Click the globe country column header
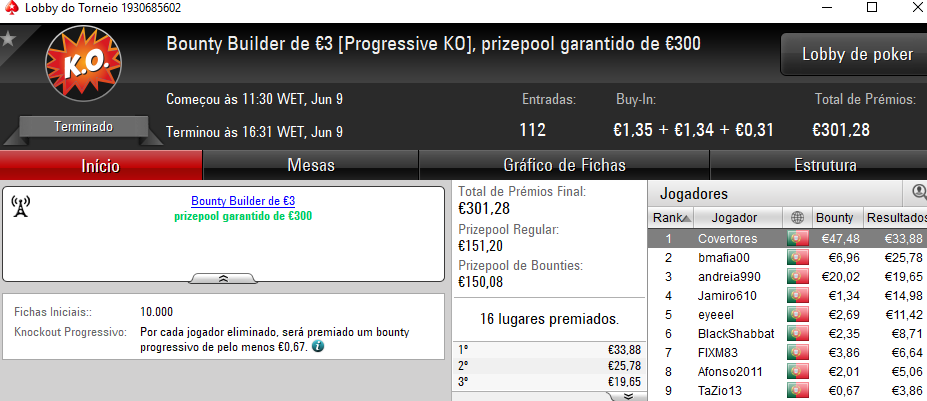Screen dimensions: 927x401 click(798, 218)
